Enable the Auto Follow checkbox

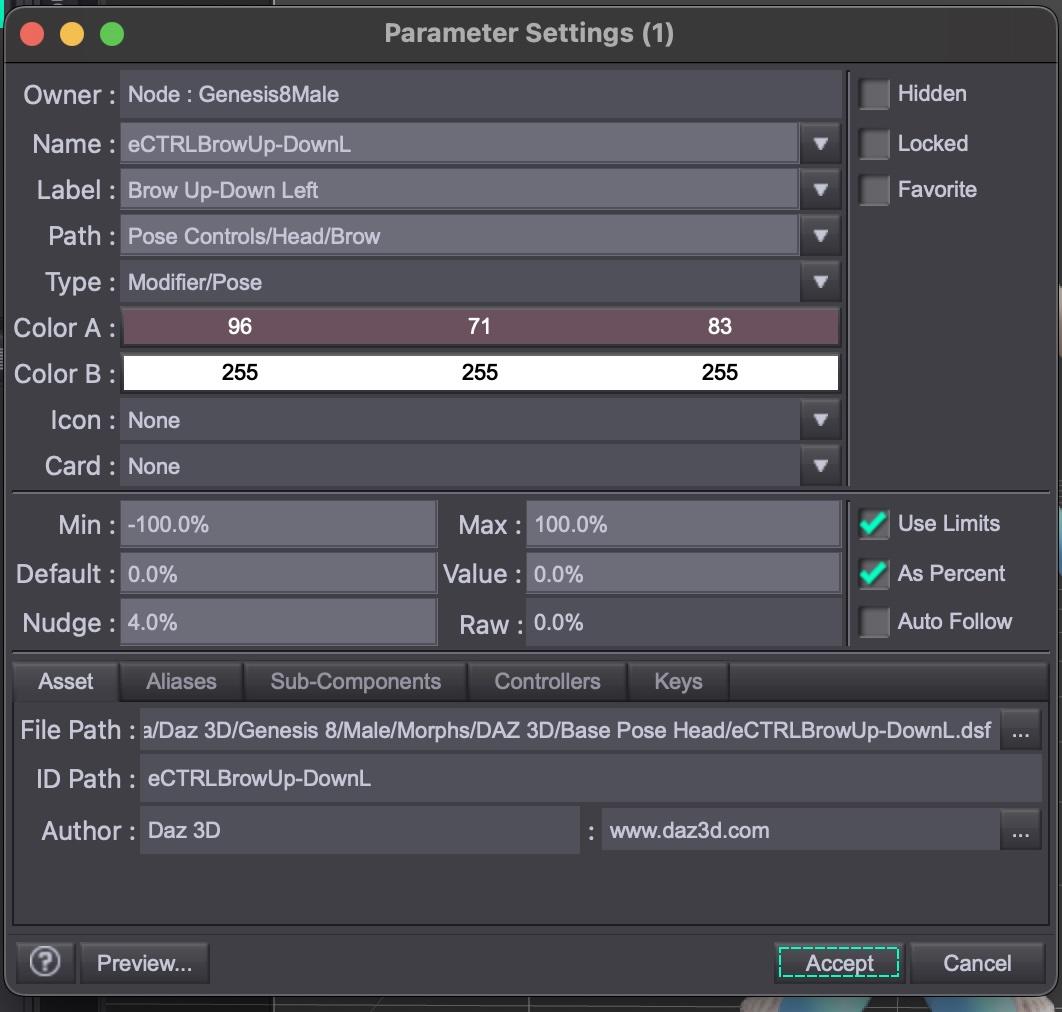(x=874, y=622)
